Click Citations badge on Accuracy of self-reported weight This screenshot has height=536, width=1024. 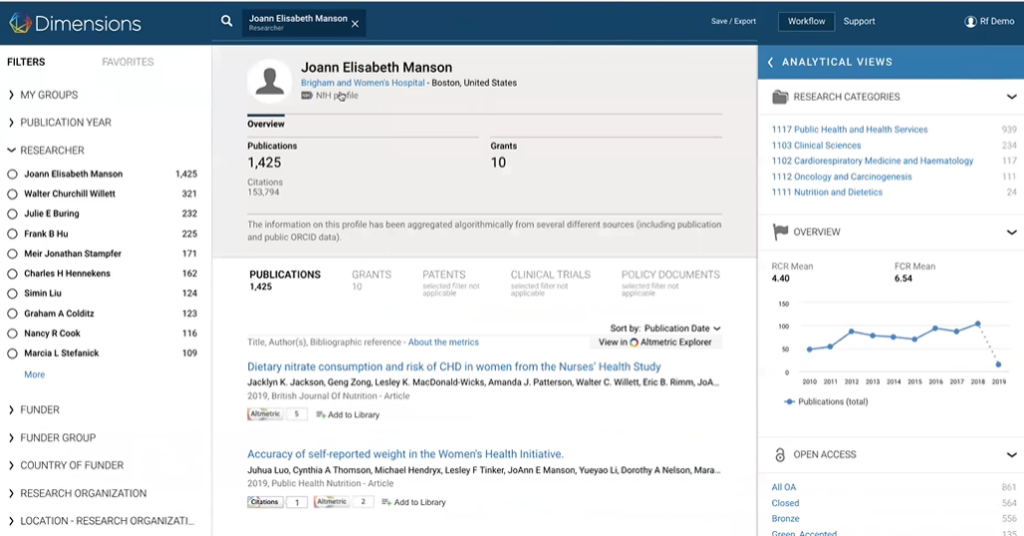point(264,502)
